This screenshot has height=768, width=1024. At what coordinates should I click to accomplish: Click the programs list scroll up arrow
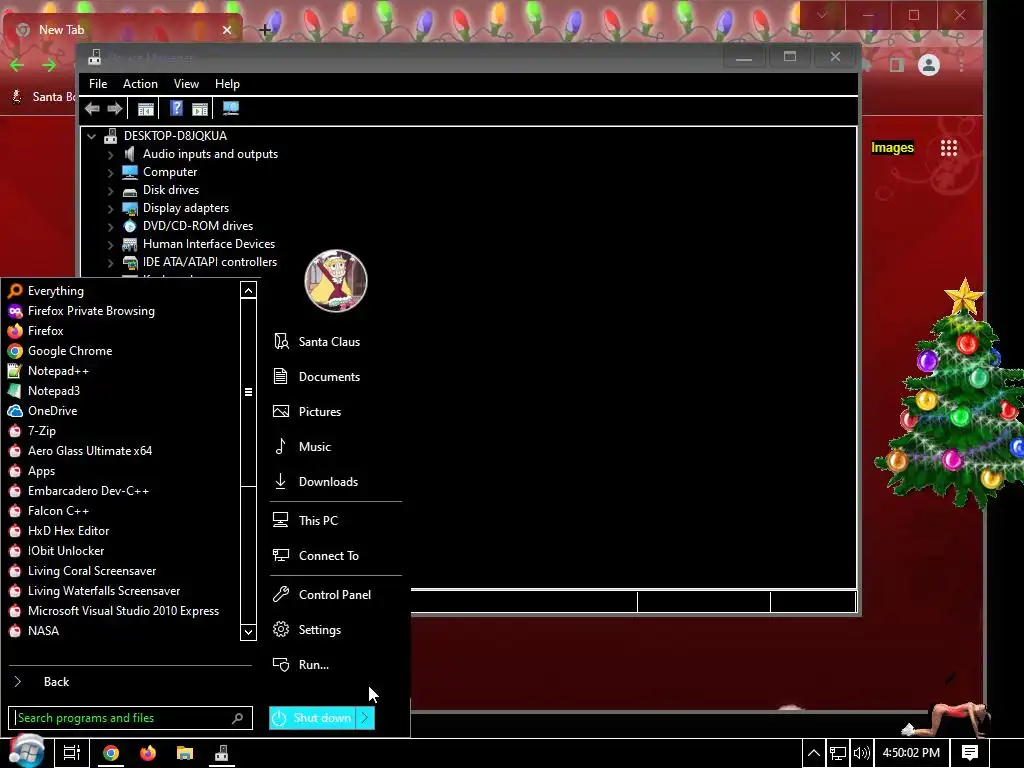click(248, 290)
